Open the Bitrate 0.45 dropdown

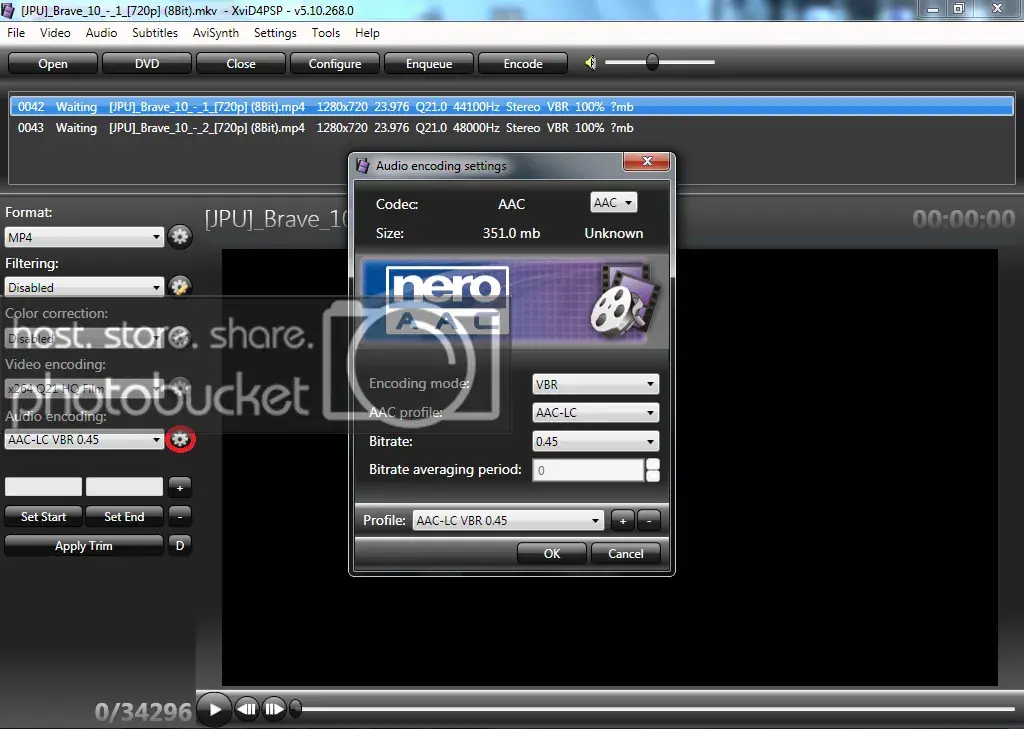pyautogui.click(x=595, y=442)
